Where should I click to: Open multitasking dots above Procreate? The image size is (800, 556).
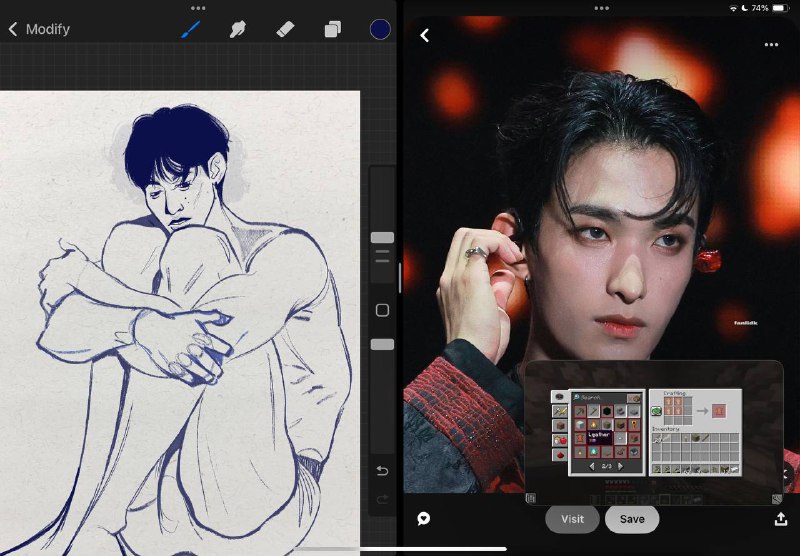click(198, 8)
